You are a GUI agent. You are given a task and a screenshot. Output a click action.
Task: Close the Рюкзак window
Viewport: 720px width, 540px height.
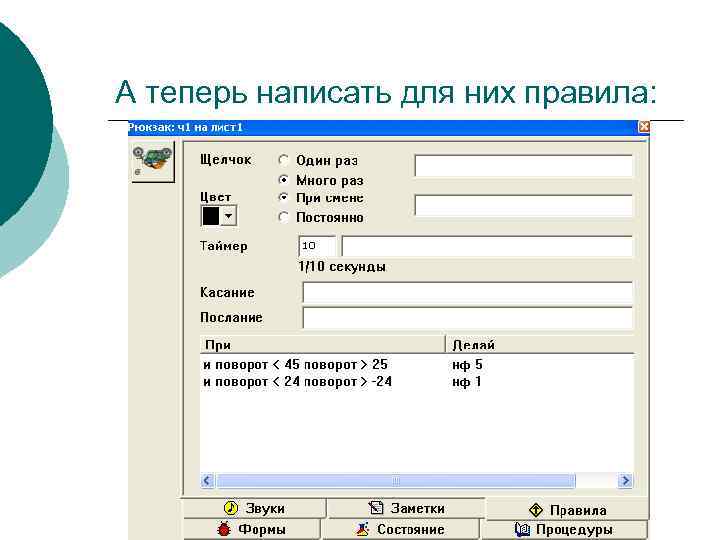644,127
